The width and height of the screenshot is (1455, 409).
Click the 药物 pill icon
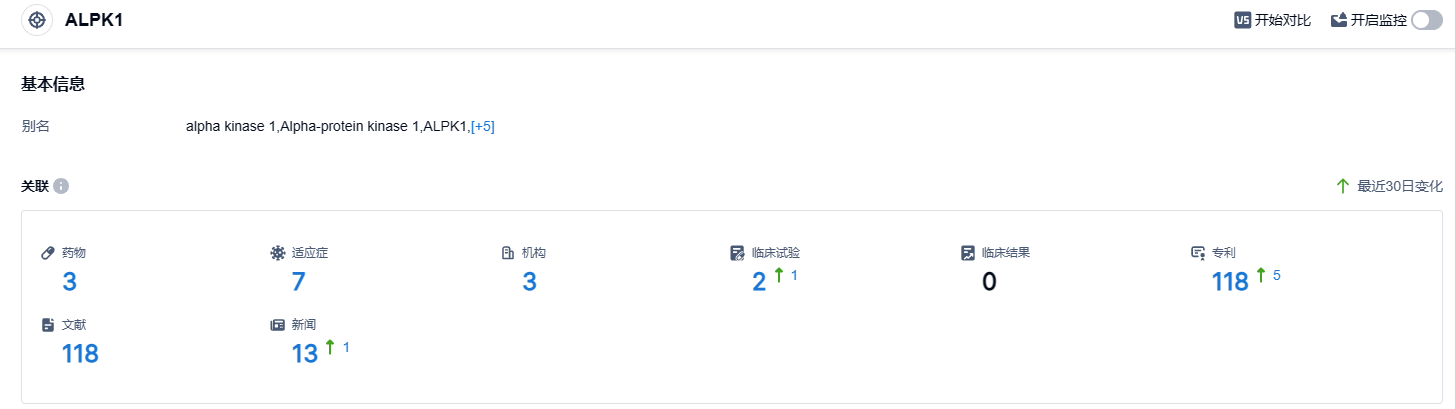tap(48, 253)
